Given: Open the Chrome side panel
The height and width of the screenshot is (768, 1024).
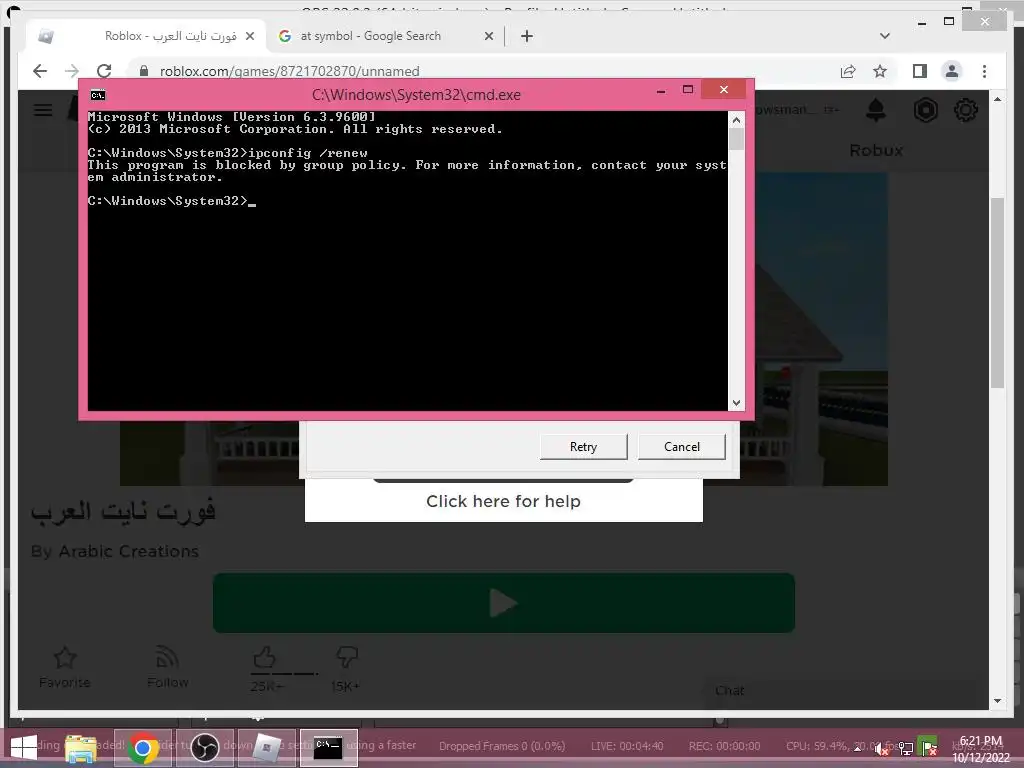Looking at the screenshot, I should pyautogui.click(x=920, y=71).
